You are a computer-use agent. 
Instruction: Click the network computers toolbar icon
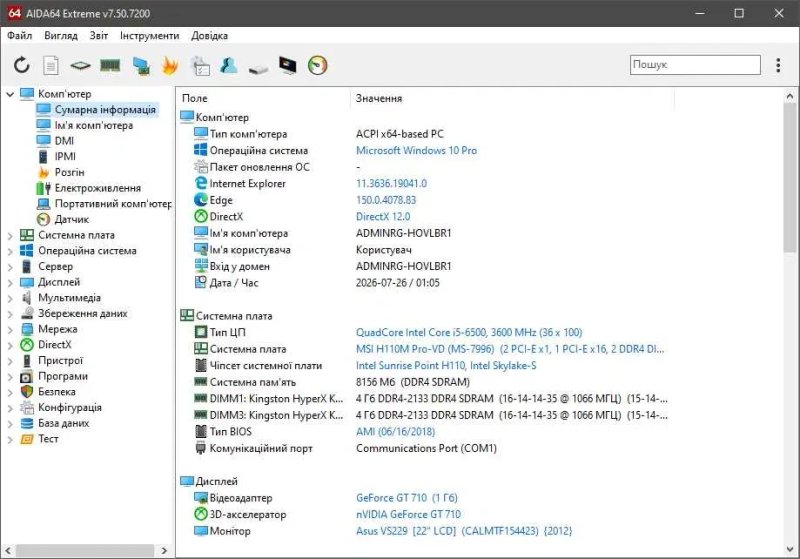click(x=140, y=65)
